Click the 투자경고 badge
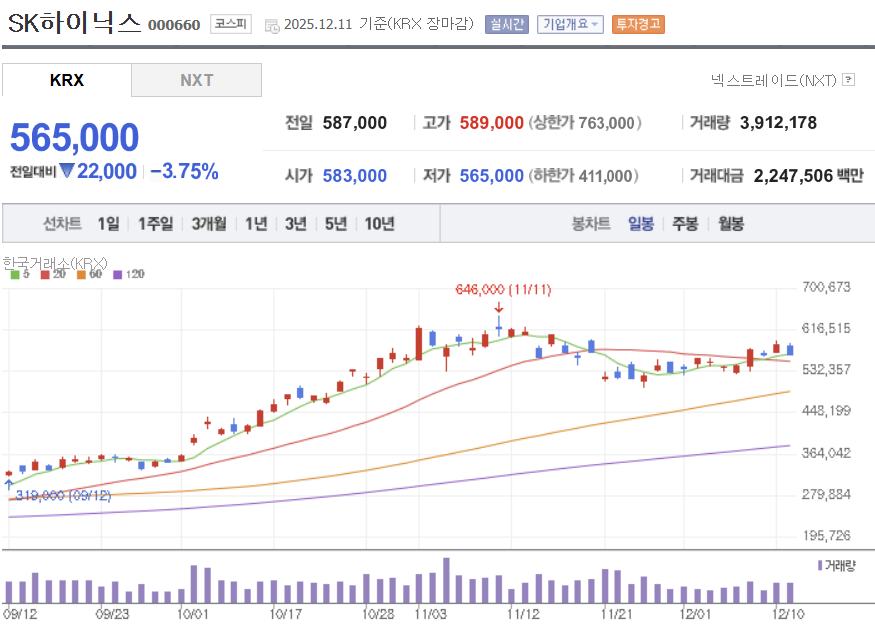Viewport: 875px width, 631px height. coord(638,24)
